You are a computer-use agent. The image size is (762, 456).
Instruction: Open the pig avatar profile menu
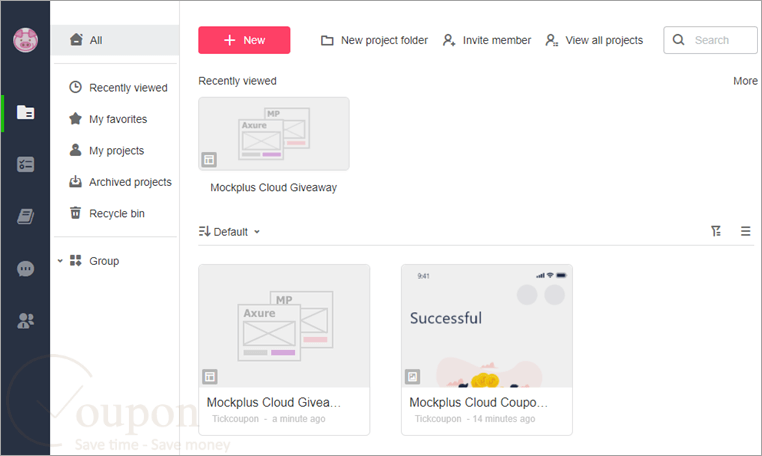click(25, 40)
